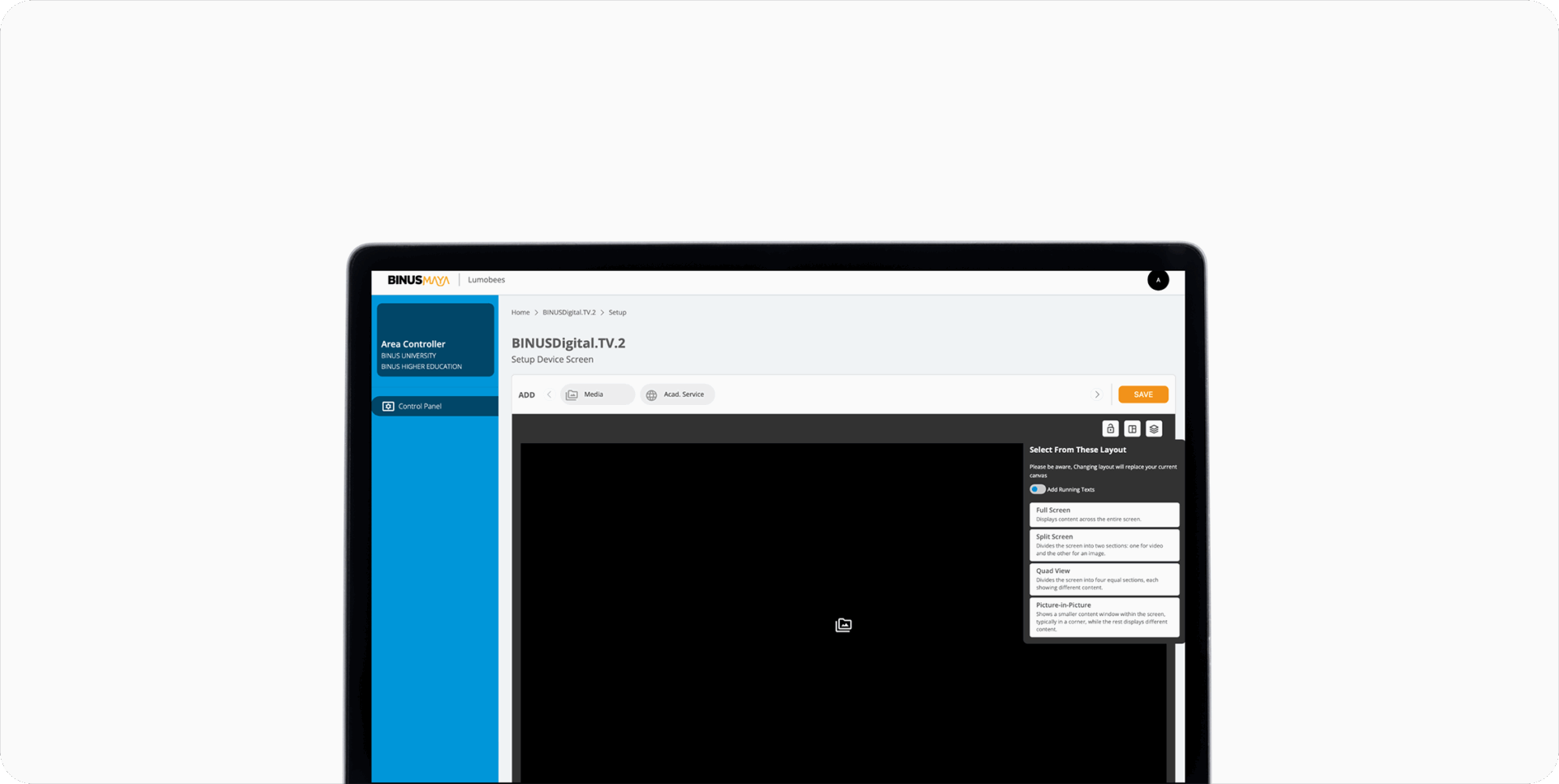Go to Home via breadcrumb
1559x784 pixels.
pos(520,312)
